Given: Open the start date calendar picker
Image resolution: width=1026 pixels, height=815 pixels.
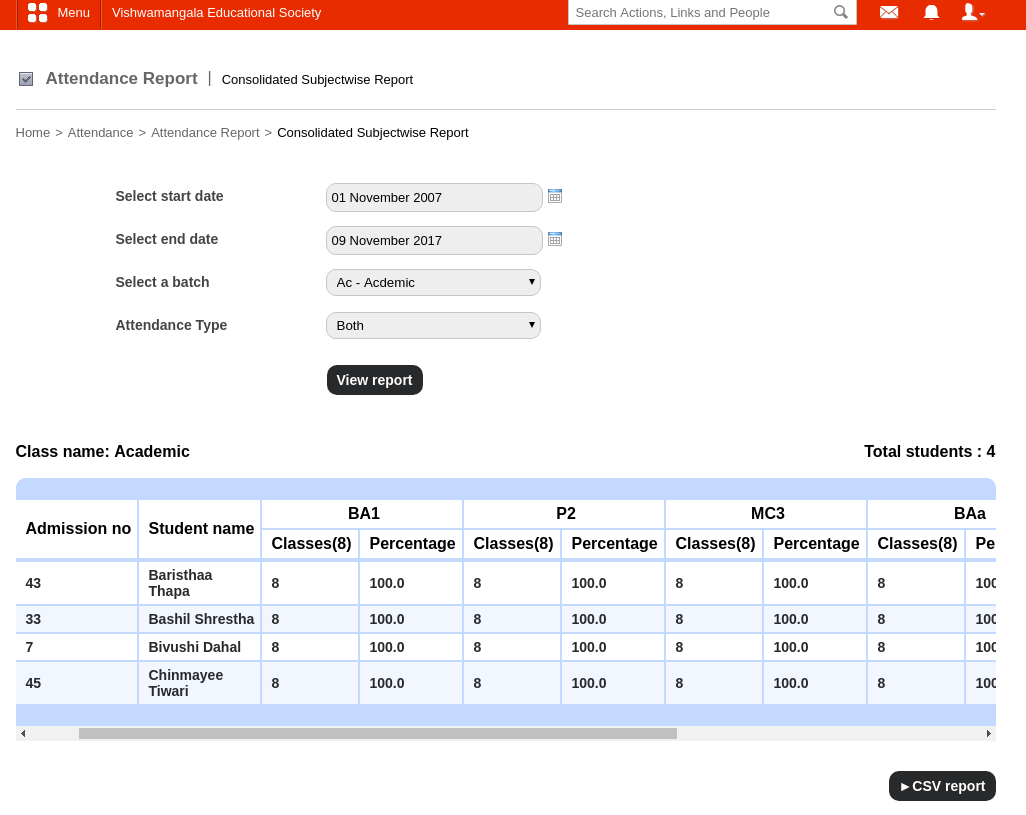Looking at the screenshot, I should pyautogui.click(x=555, y=196).
